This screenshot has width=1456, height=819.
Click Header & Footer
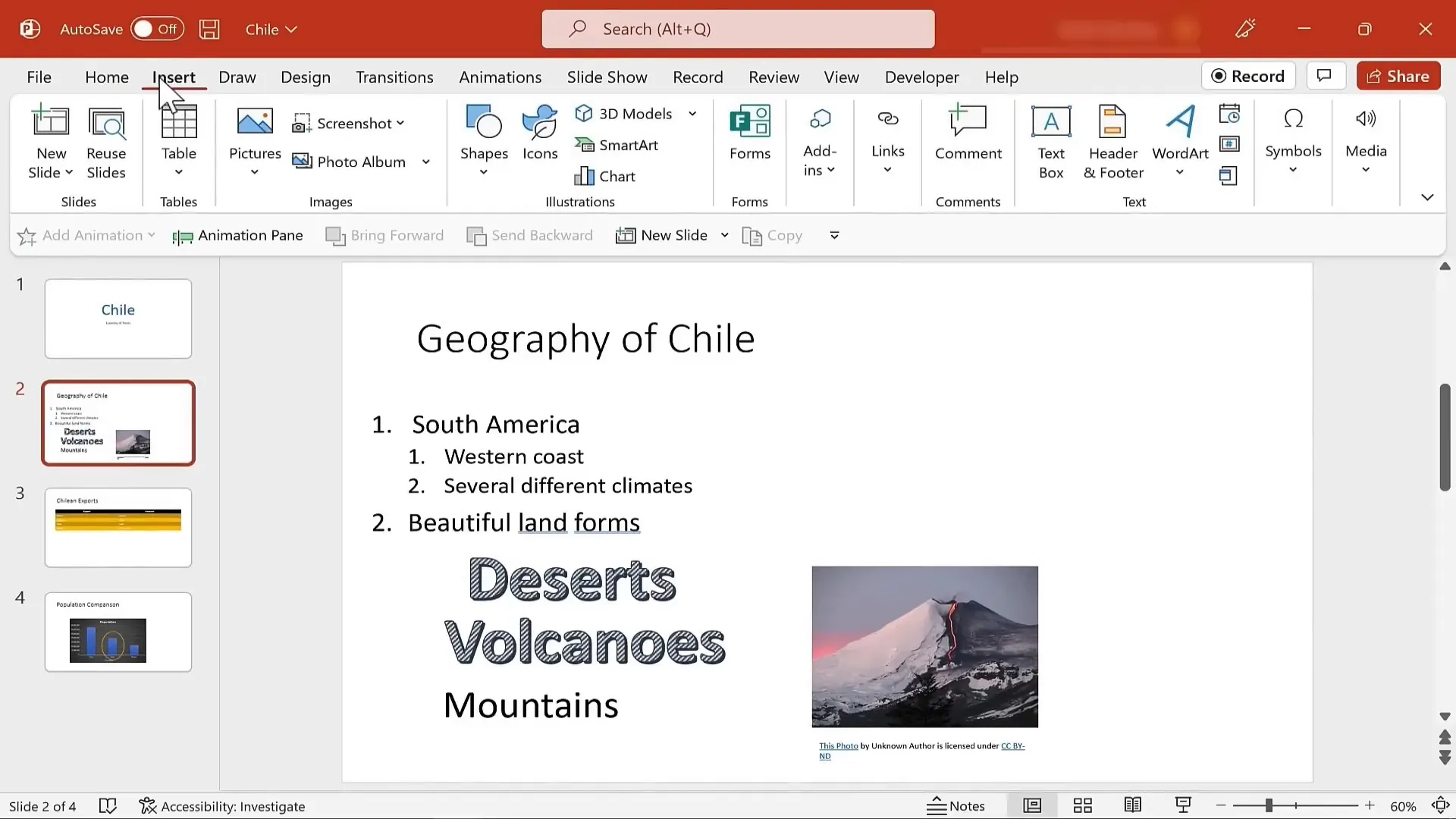[x=1113, y=143]
